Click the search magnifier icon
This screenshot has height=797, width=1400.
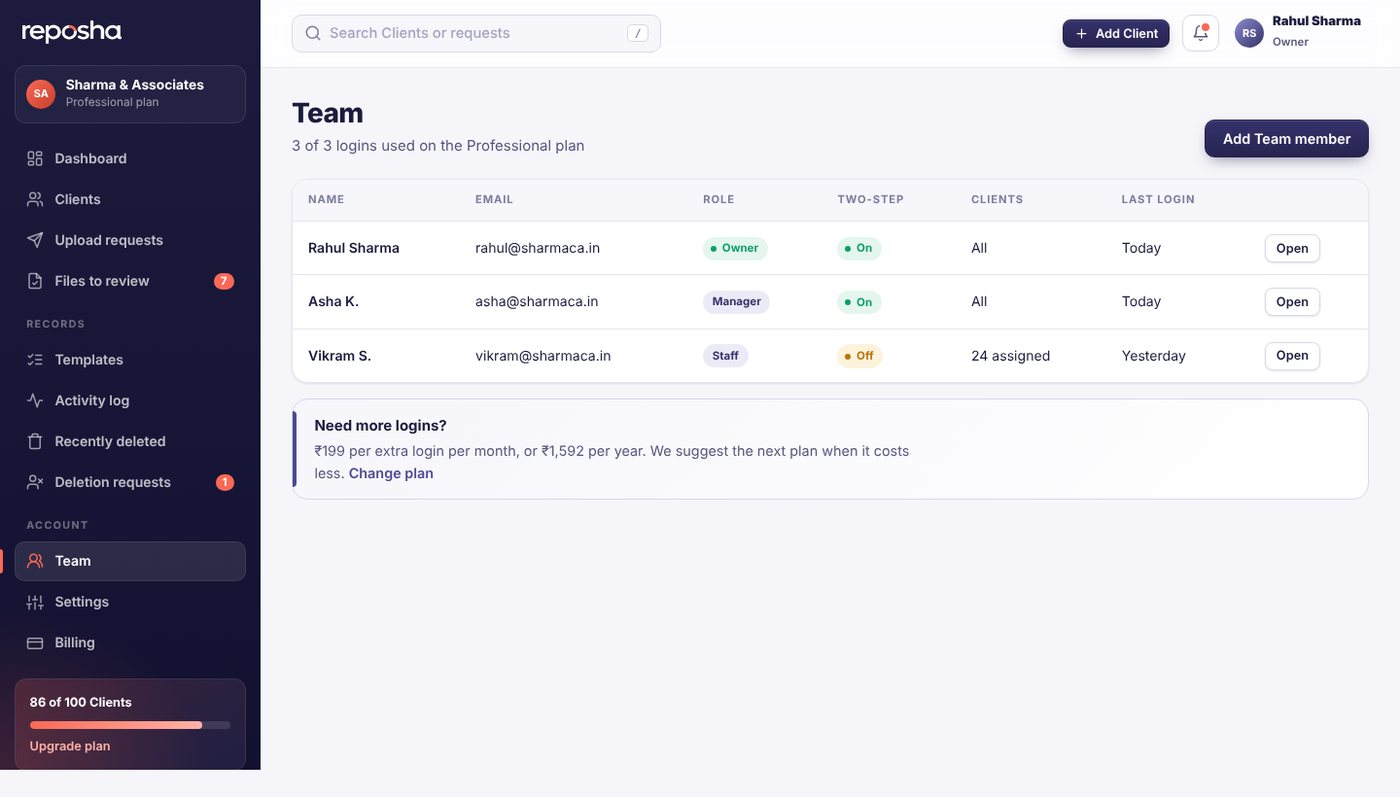click(313, 33)
